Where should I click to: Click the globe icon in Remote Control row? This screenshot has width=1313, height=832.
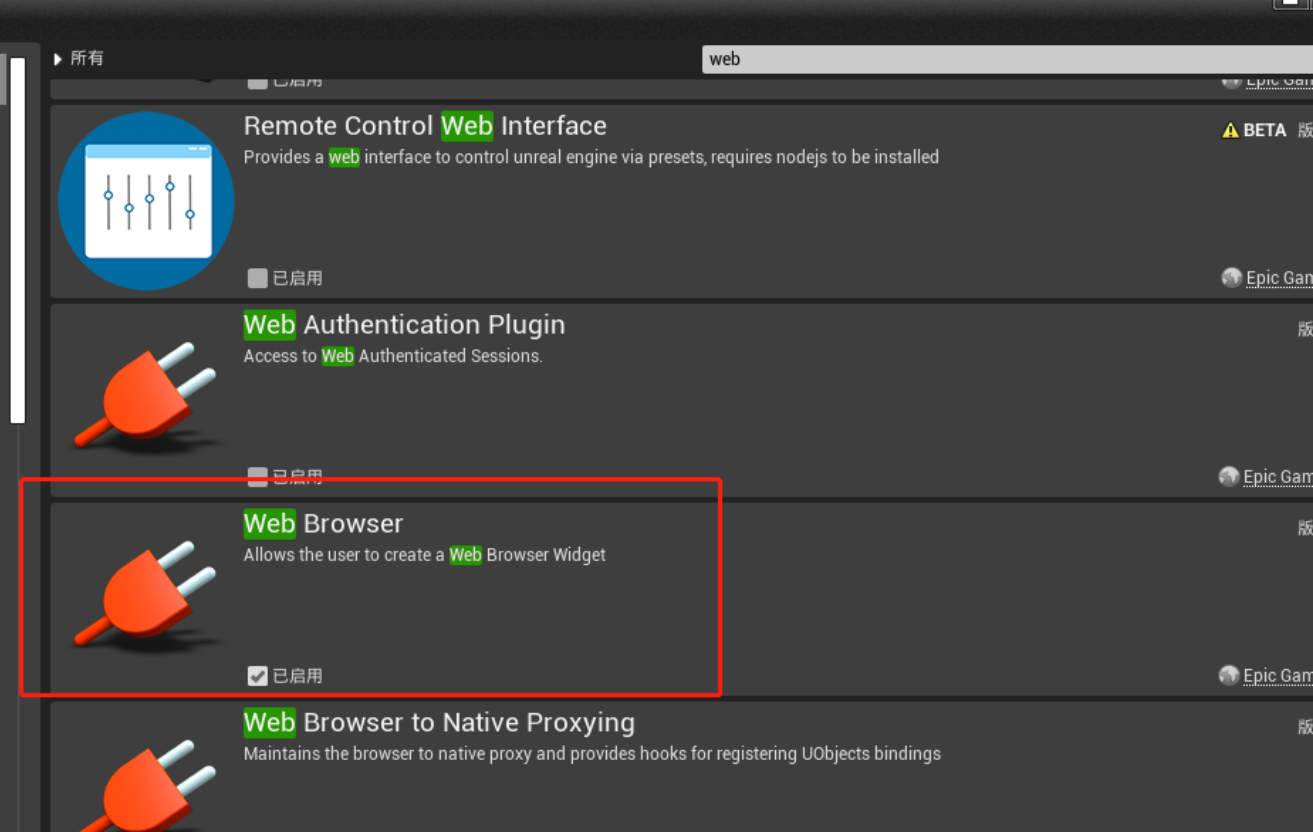[1231, 278]
